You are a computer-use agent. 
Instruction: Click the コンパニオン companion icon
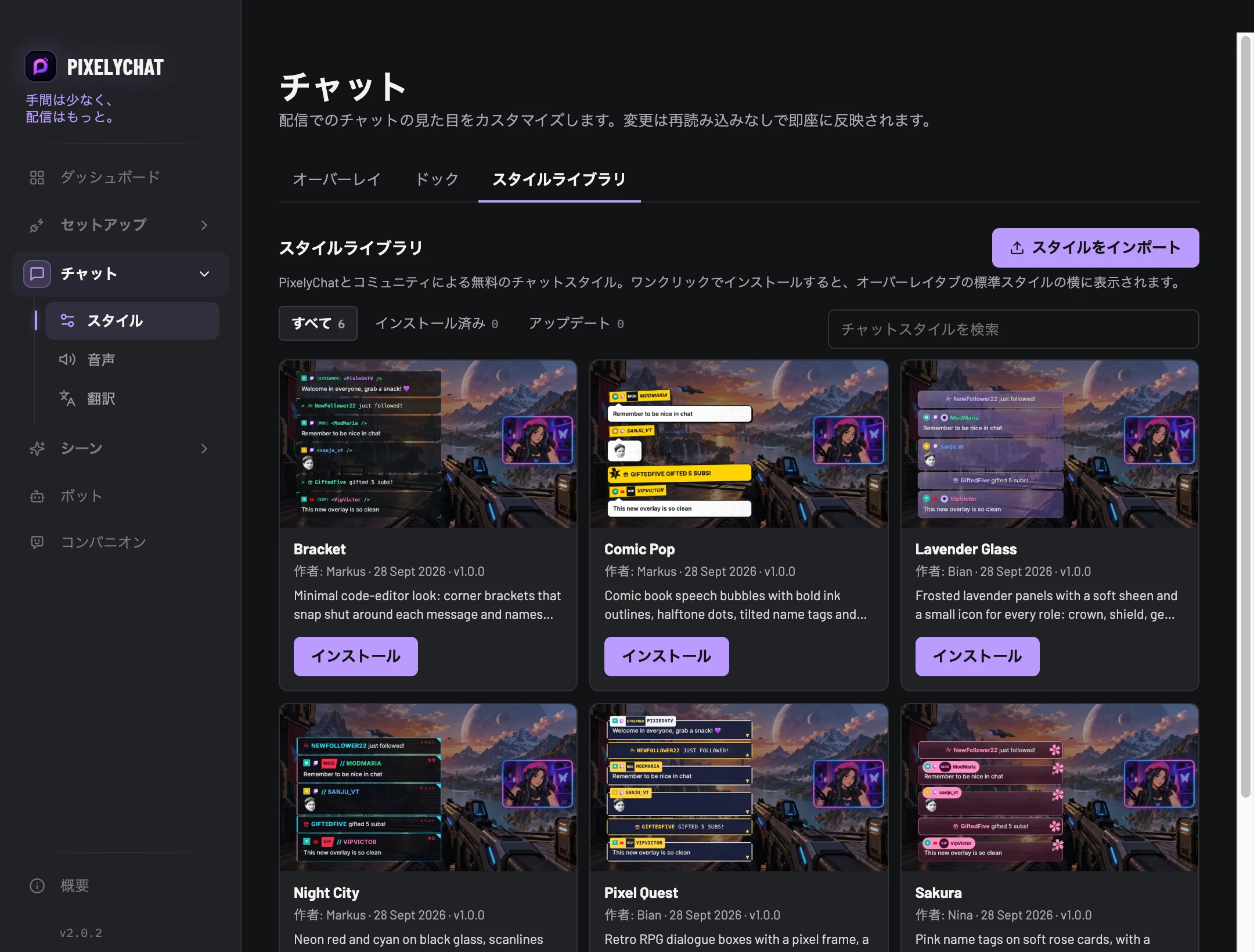point(37,543)
